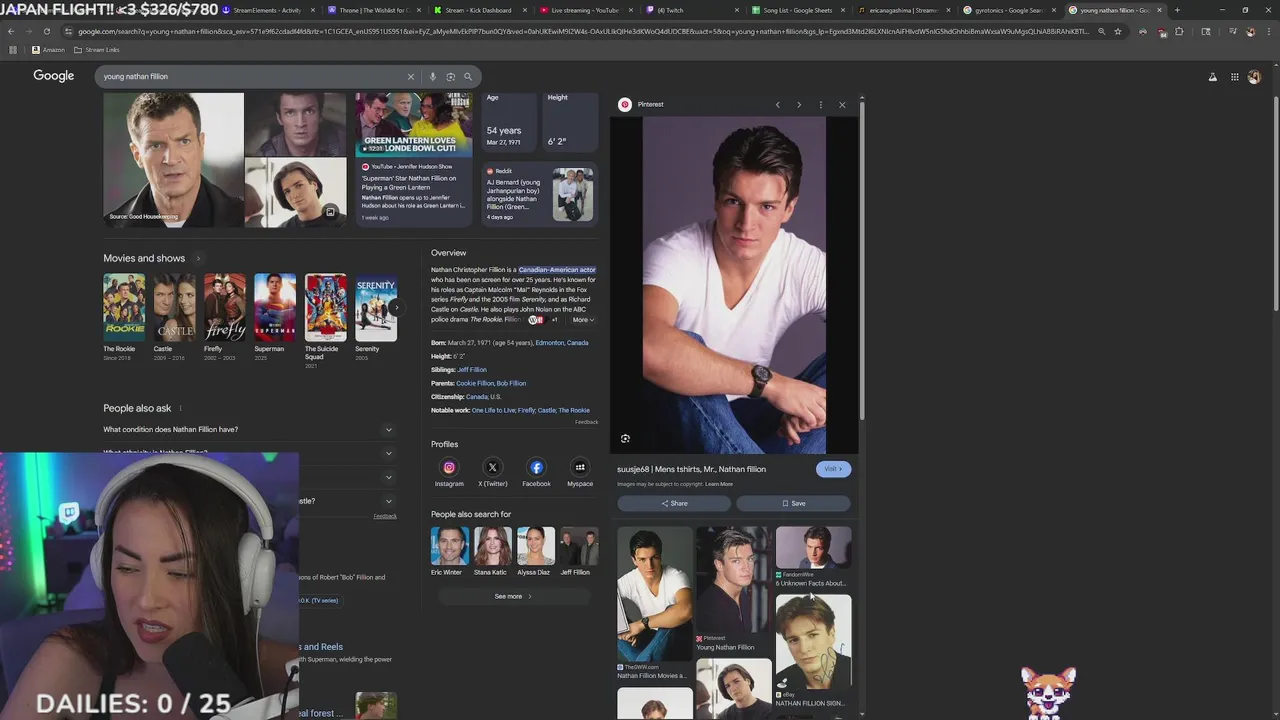Search inside image with Lens icon on photo

coord(625,438)
